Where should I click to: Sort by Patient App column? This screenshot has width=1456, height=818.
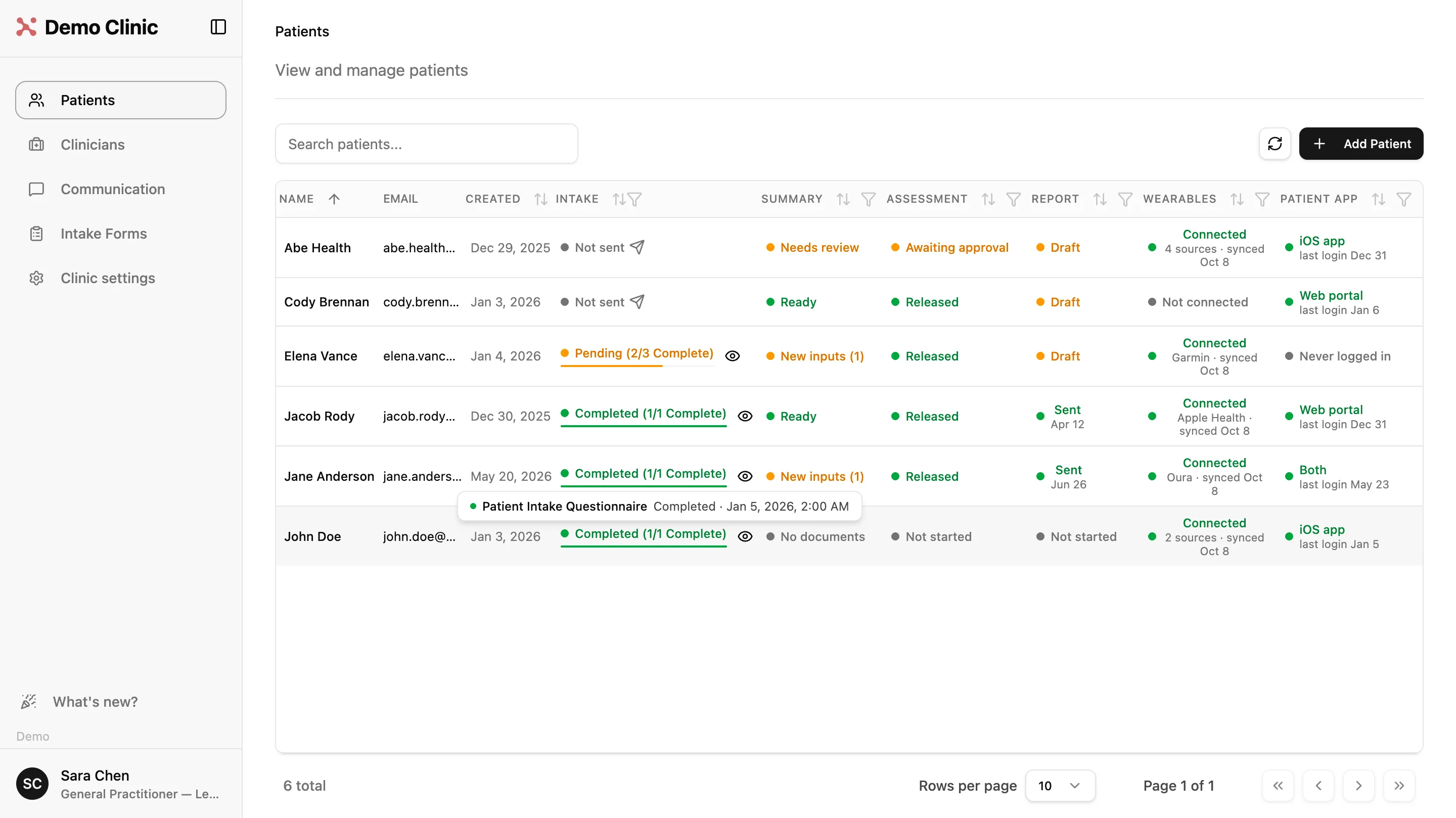click(1379, 199)
